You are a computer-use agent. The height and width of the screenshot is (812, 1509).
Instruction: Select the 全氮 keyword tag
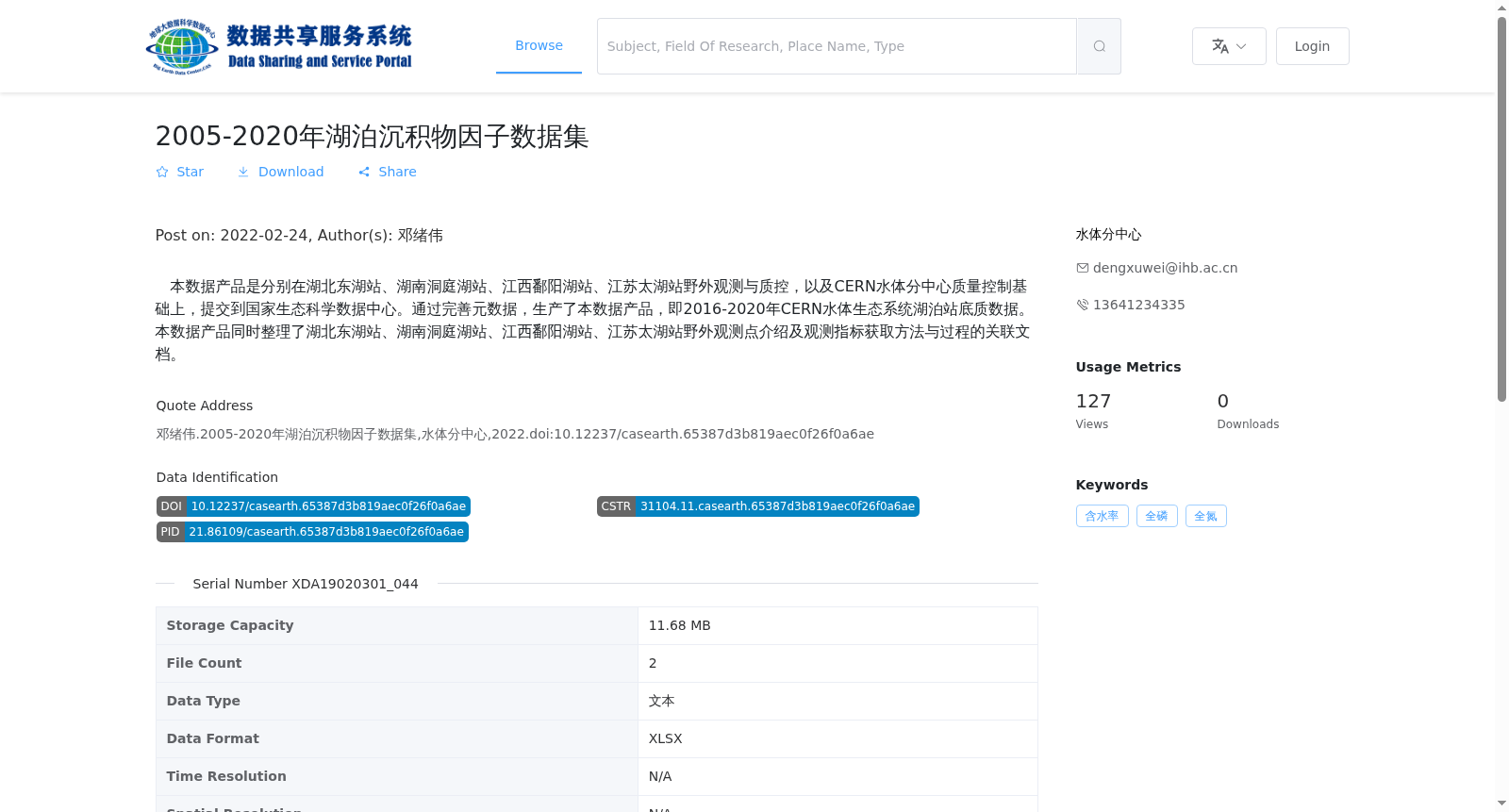(x=1205, y=516)
